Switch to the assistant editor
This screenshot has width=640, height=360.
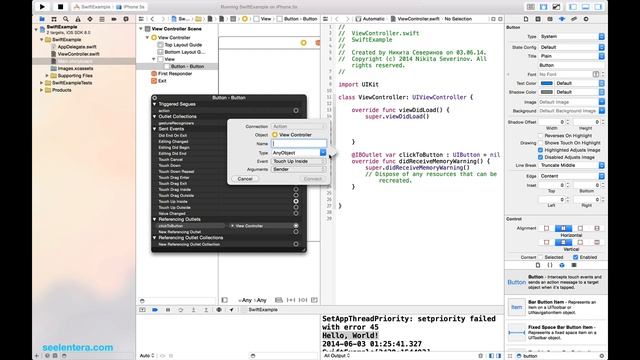click(544, 7)
